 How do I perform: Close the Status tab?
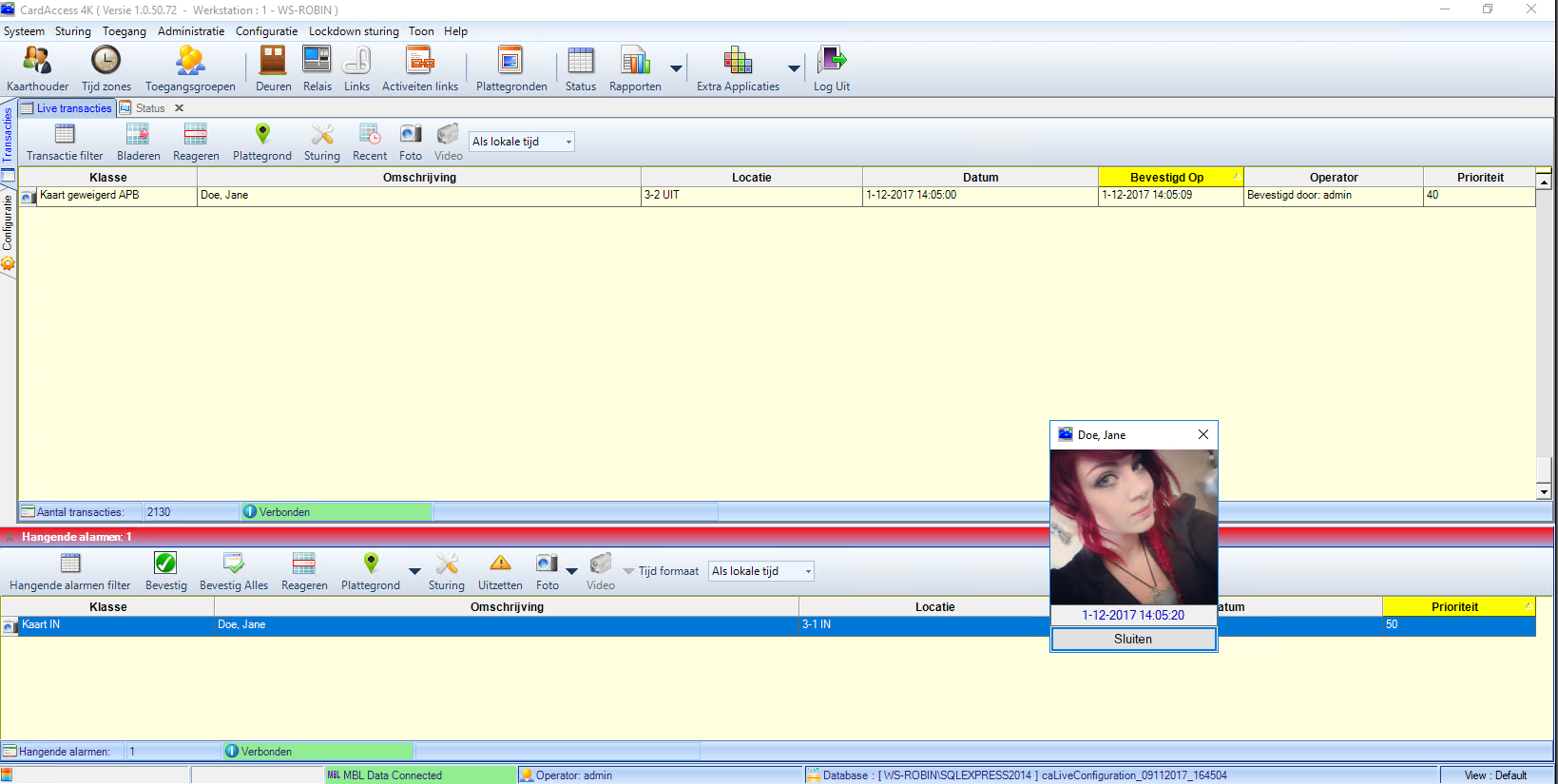[x=179, y=108]
